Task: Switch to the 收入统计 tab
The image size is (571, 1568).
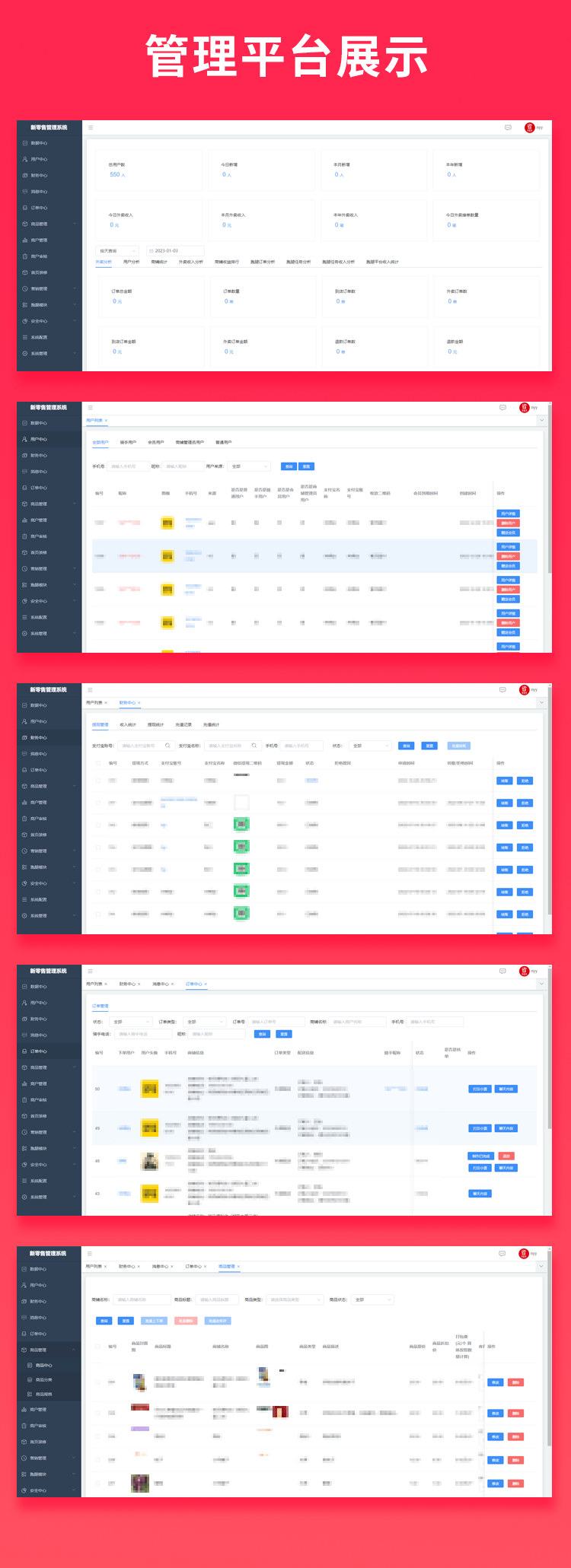Action: click(128, 724)
